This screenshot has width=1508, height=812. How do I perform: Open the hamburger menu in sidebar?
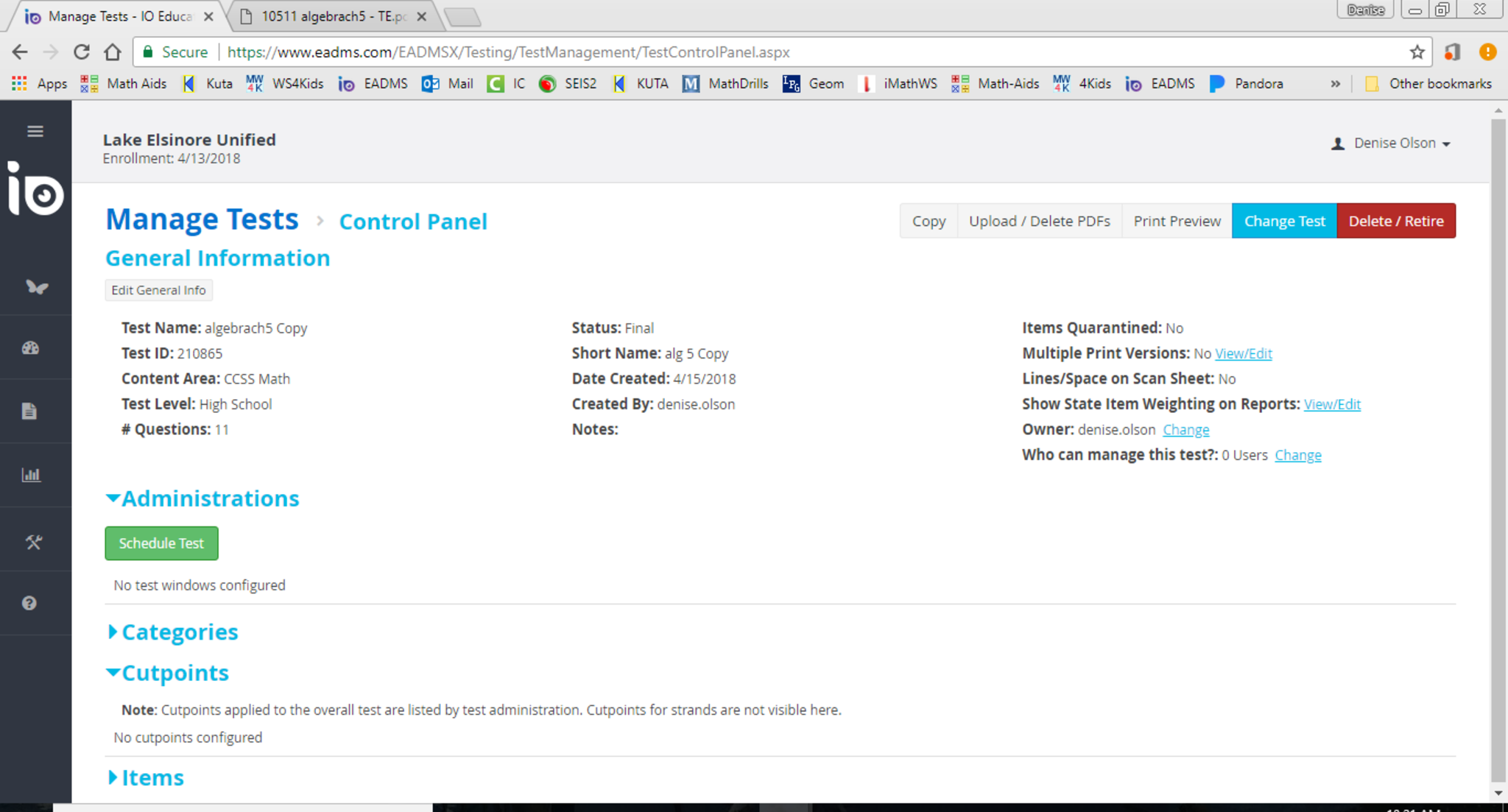tap(35, 131)
